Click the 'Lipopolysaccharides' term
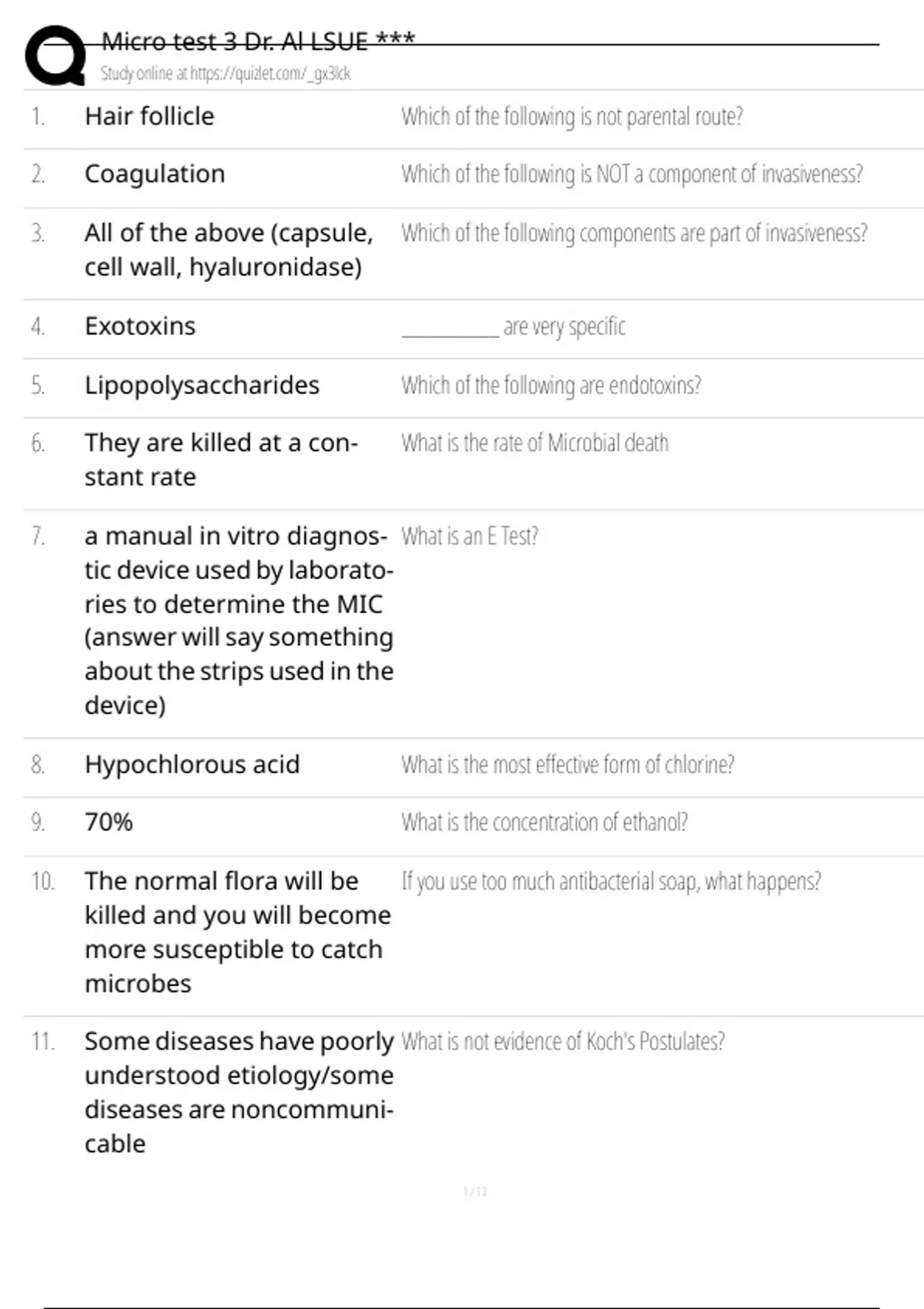 point(202,385)
